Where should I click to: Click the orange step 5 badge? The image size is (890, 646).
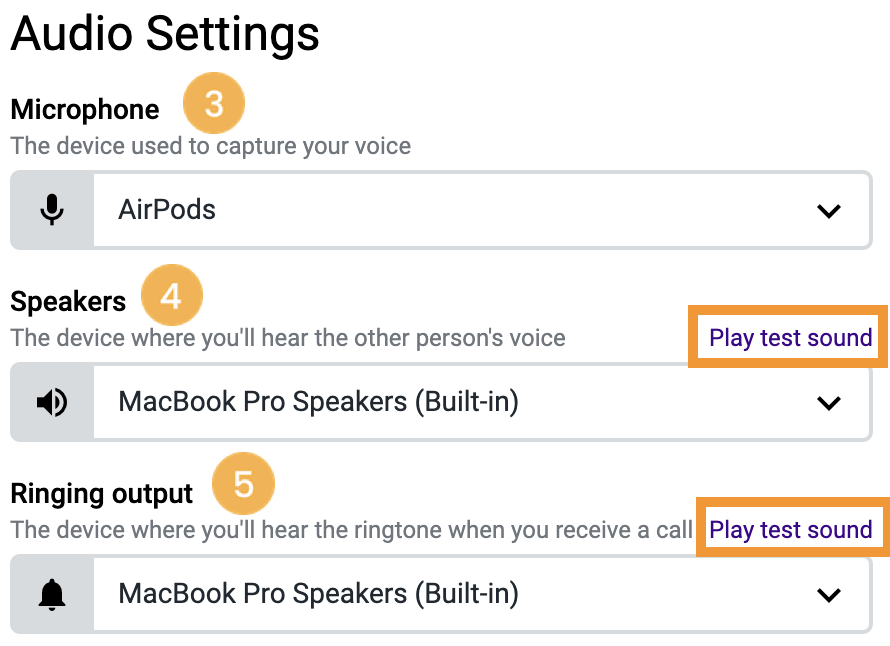[243, 484]
